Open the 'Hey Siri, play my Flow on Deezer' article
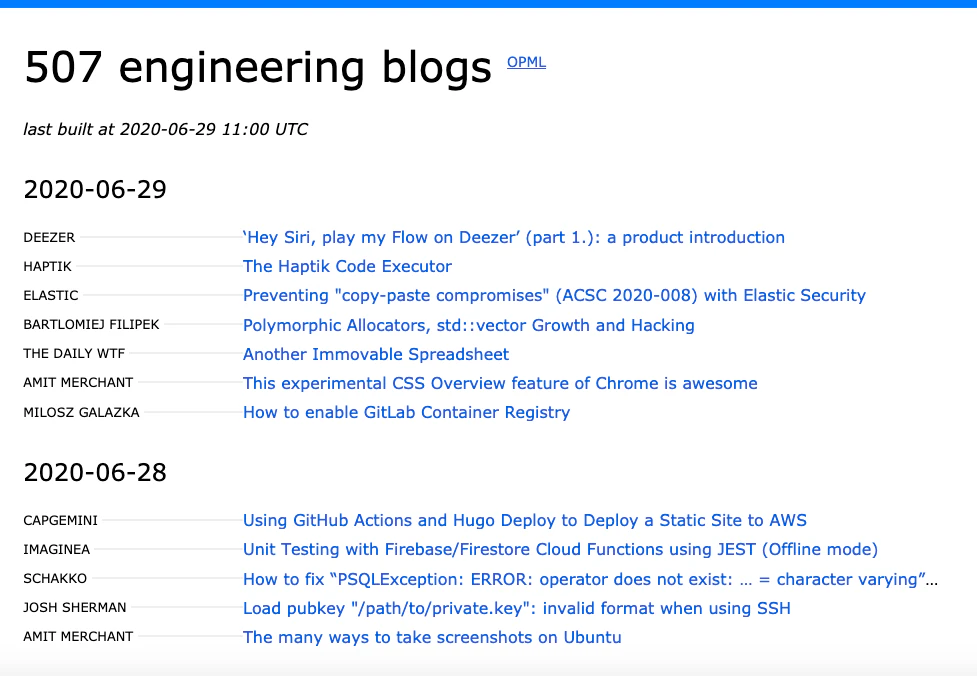This screenshot has width=977, height=676. [x=513, y=237]
